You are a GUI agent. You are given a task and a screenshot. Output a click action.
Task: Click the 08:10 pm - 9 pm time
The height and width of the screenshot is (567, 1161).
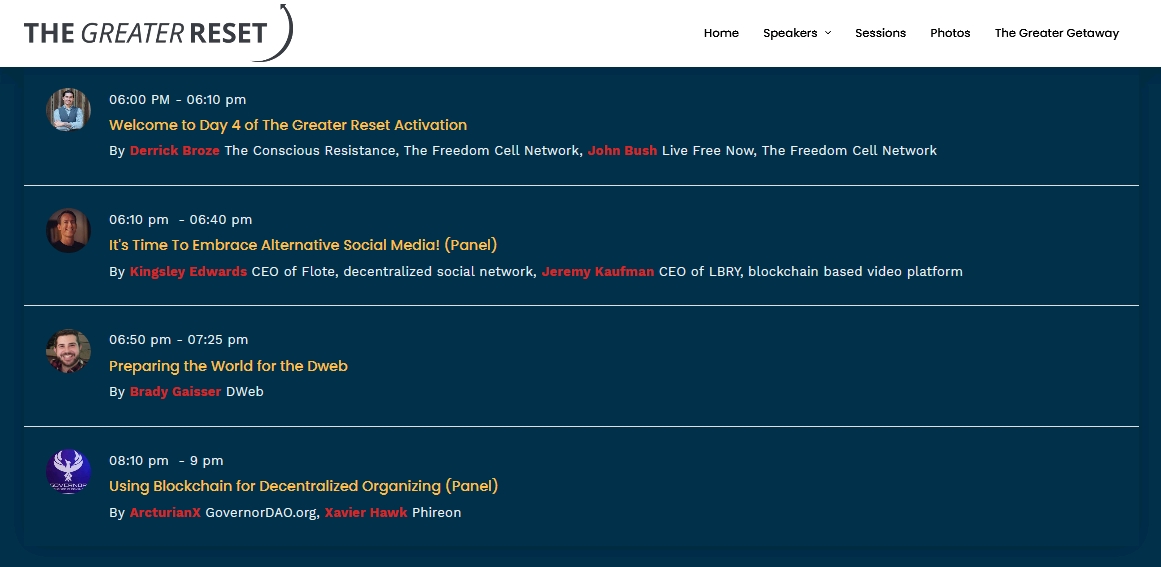coord(166,460)
